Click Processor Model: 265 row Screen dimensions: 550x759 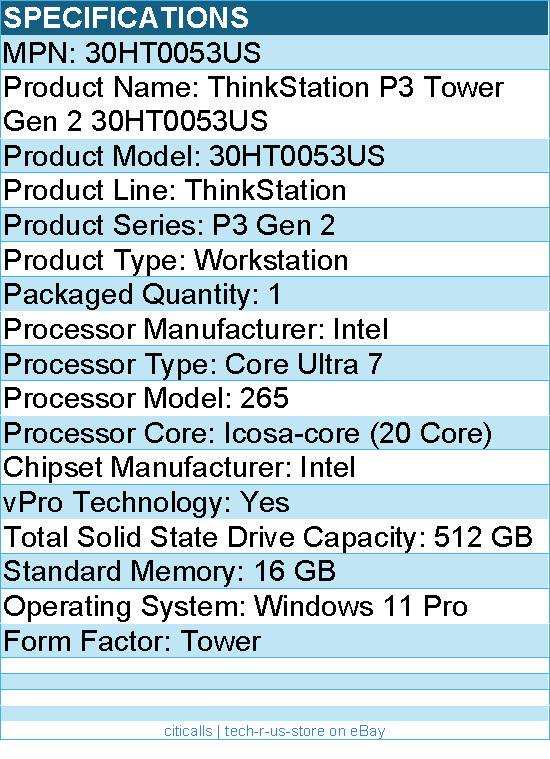coord(275,398)
